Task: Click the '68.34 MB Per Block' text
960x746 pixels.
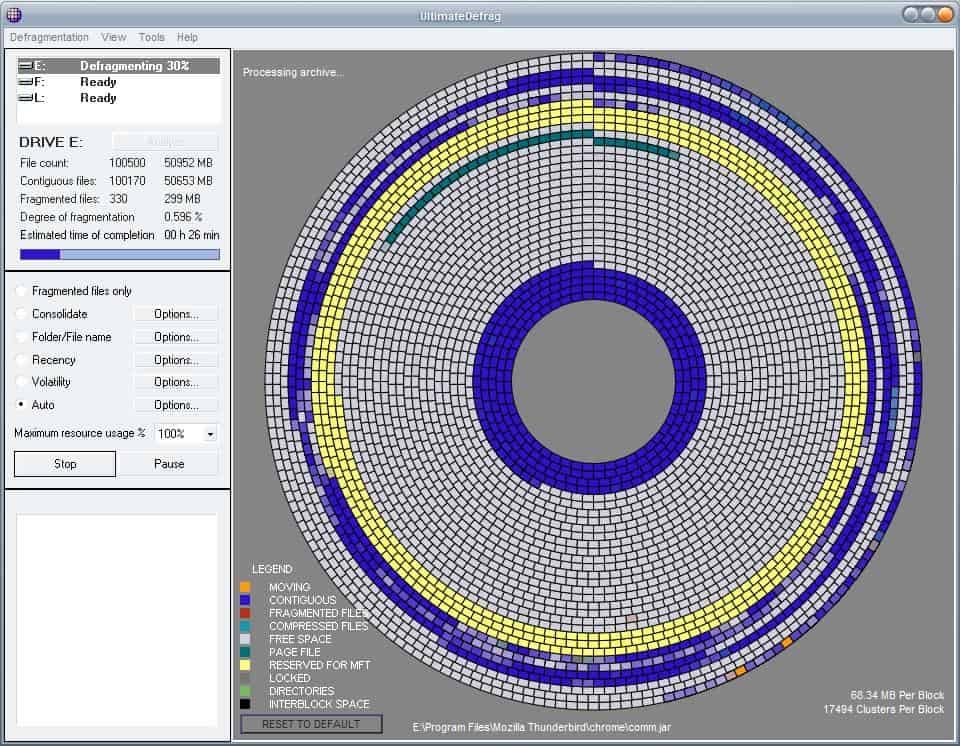Action: (897, 695)
